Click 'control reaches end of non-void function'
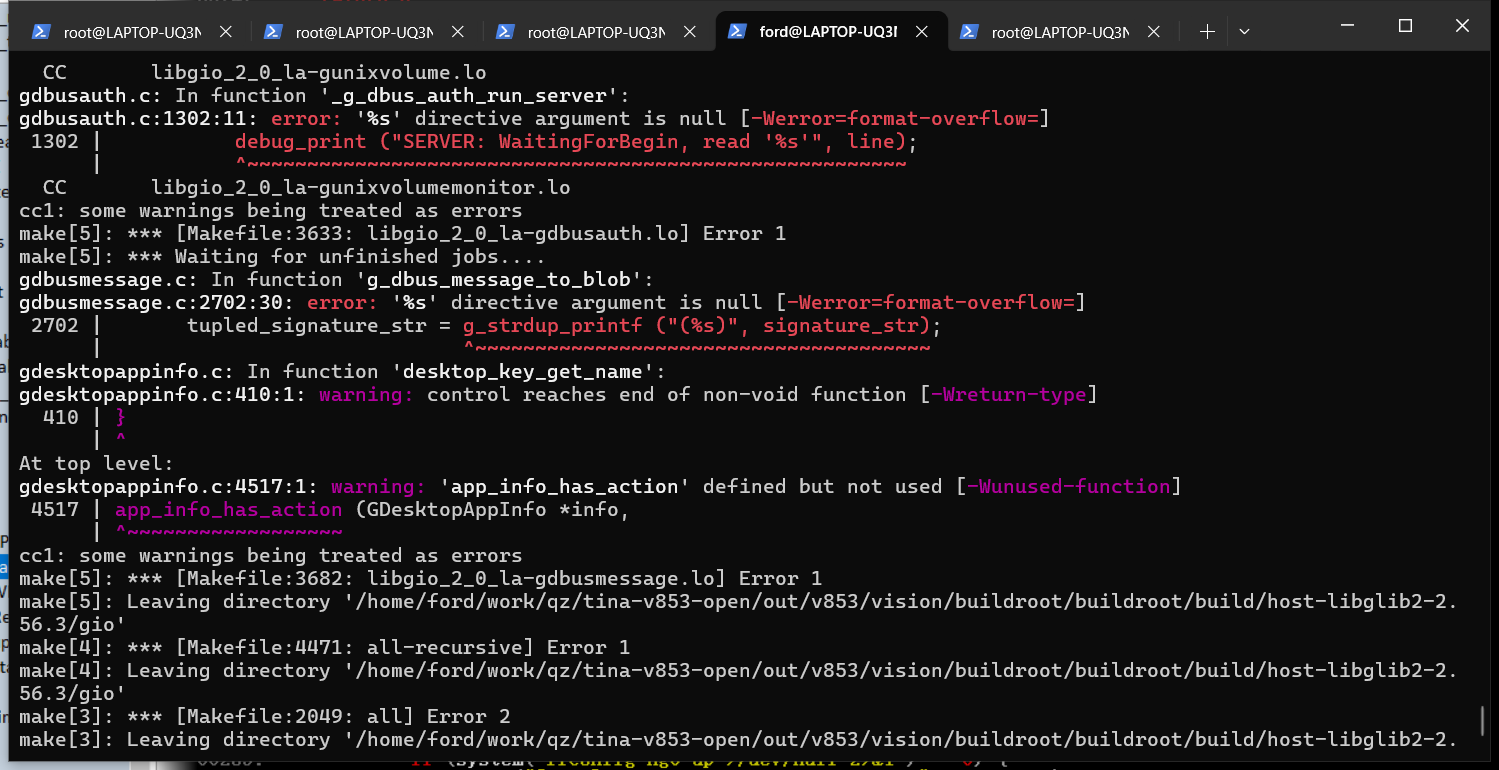This screenshot has width=1499, height=770. (666, 394)
